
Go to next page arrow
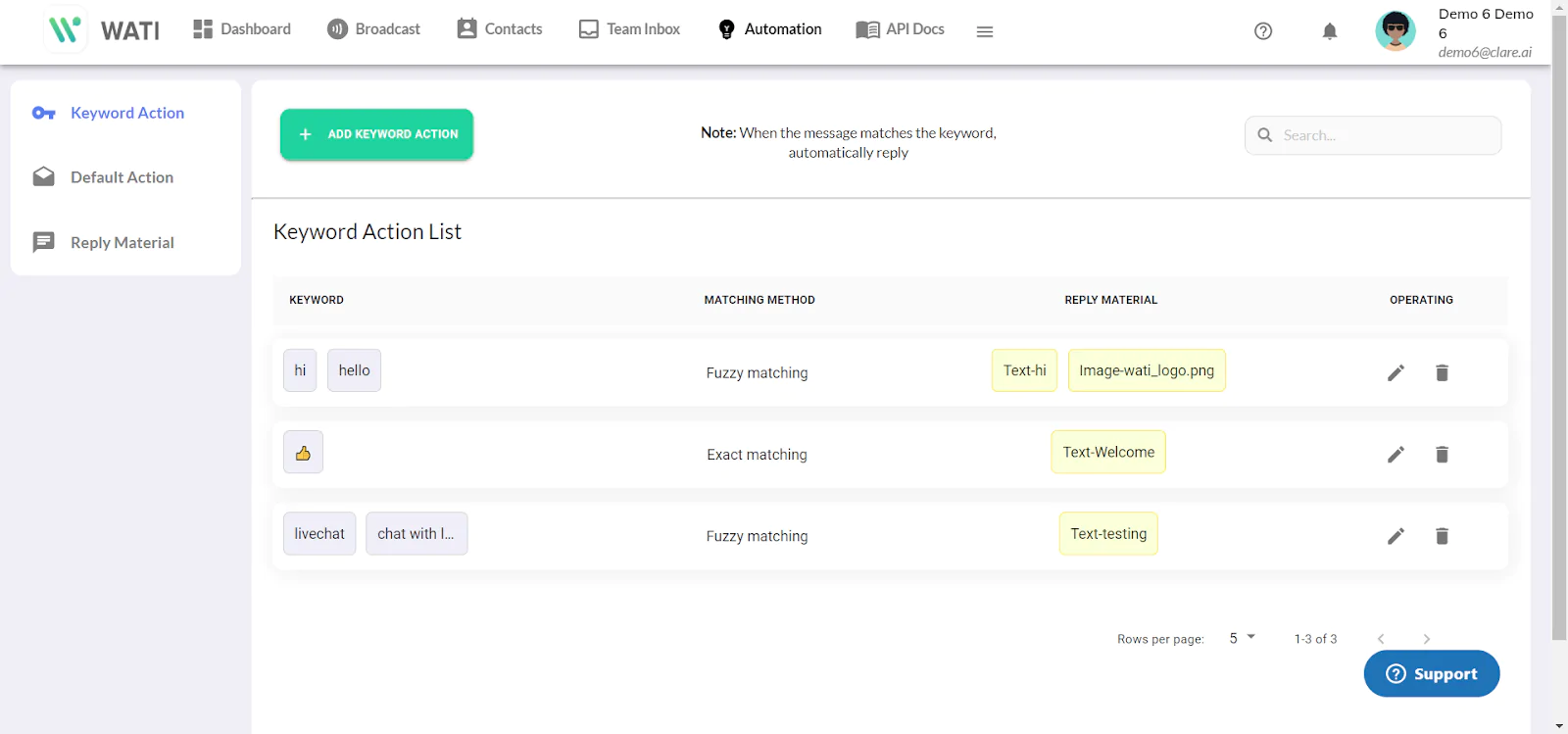(x=1427, y=639)
